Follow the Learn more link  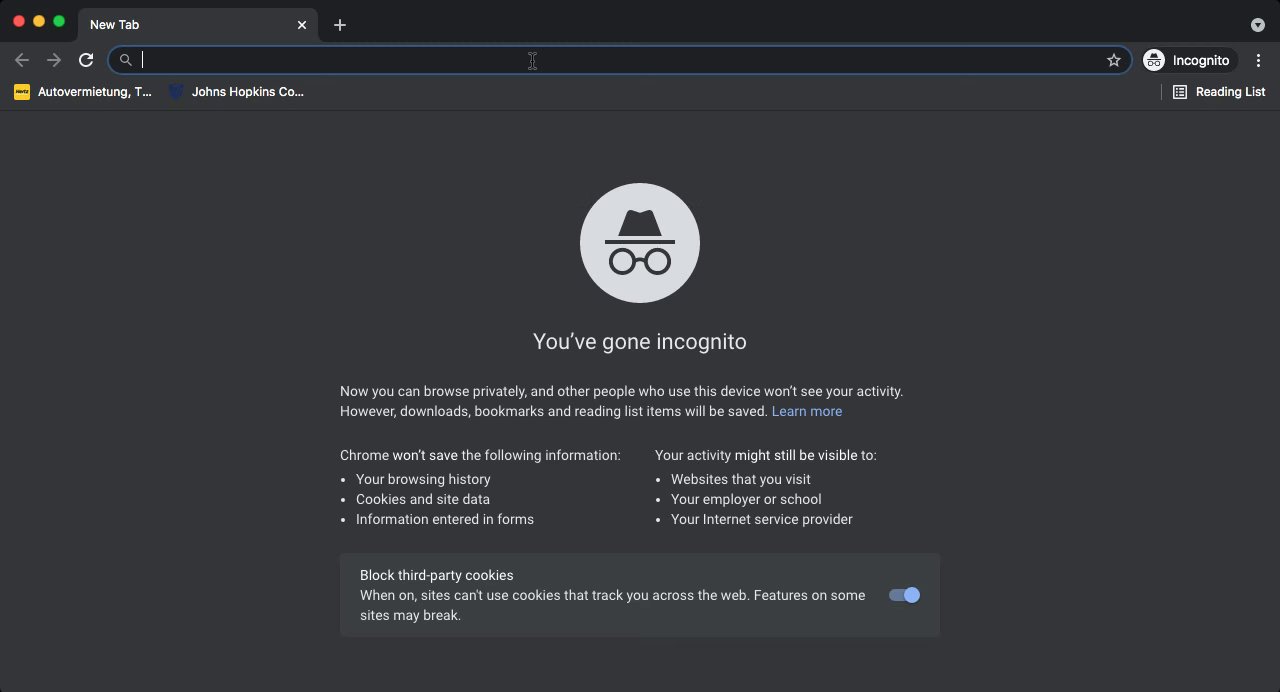click(806, 411)
